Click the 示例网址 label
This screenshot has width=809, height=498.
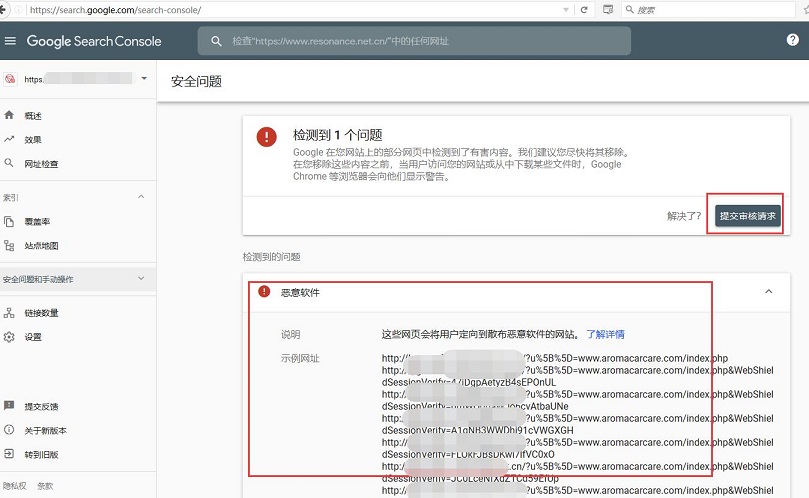[x=300, y=358]
